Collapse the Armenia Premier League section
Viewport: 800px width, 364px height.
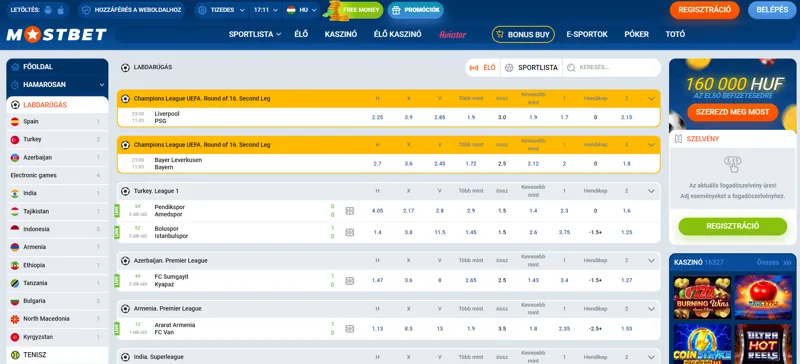tap(651, 309)
